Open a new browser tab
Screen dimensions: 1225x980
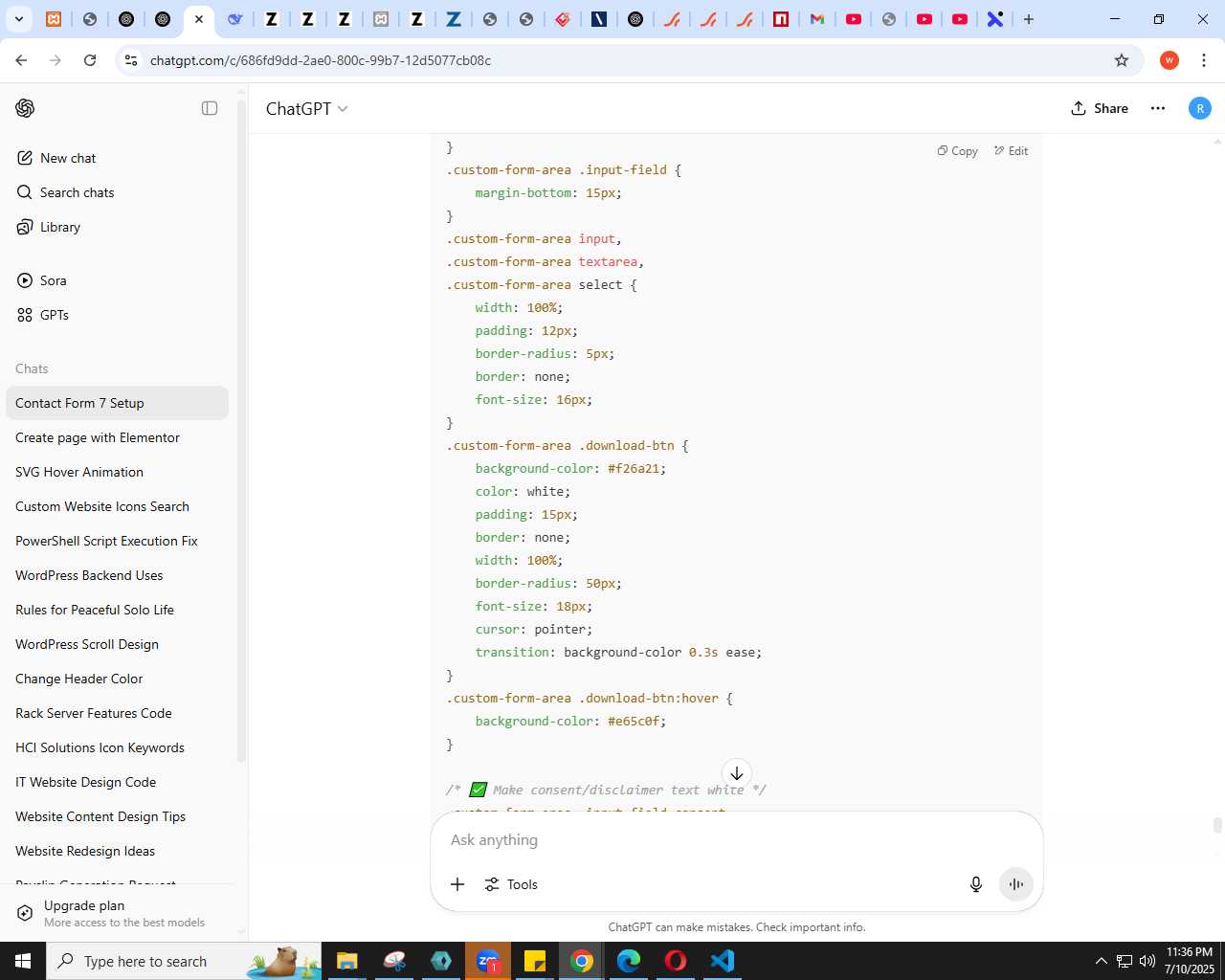point(1029,19)
